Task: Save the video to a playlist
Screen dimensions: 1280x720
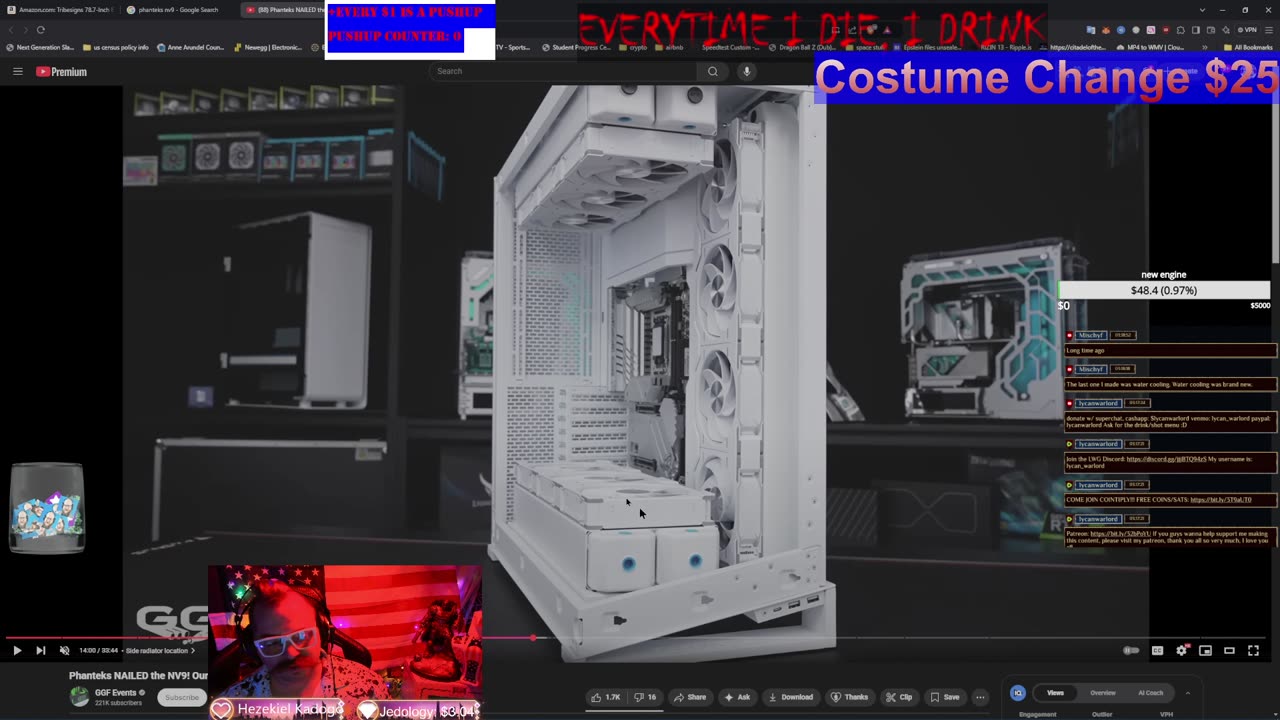Action: pos(944,697)
